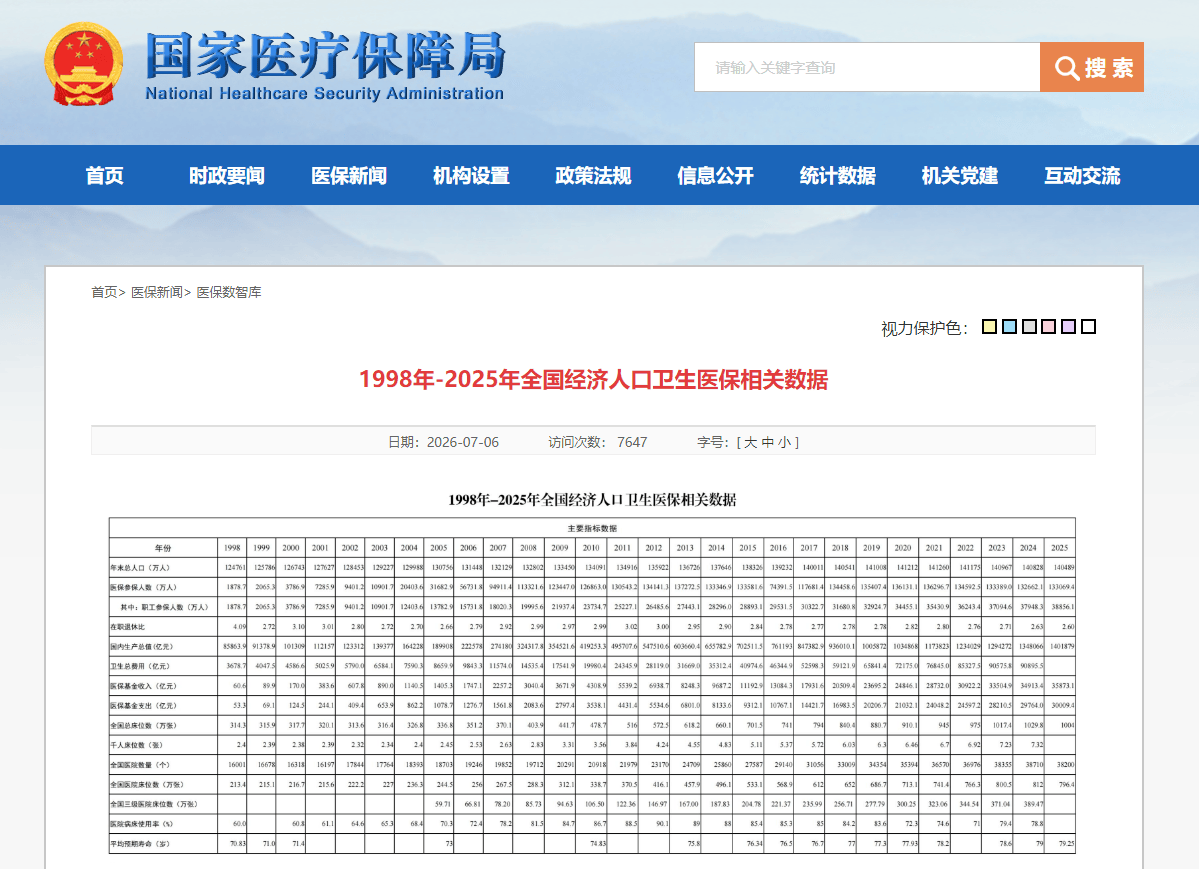The image size is (1199, 869).
Task: Choose the gray eye-protection color swatch
Action: tap(1029, 327)
